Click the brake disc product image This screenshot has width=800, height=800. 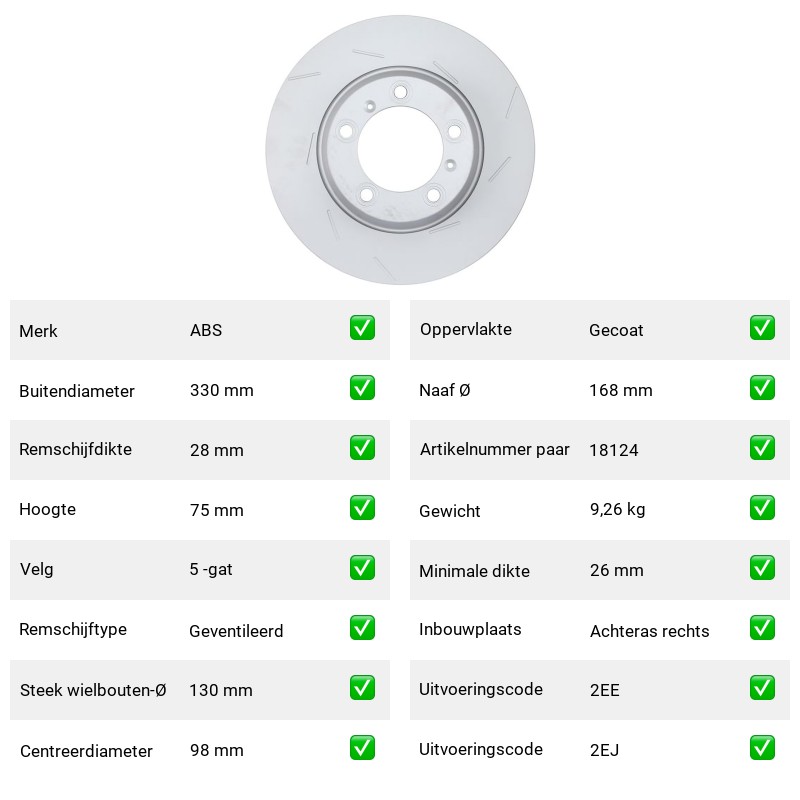pos(400,149)
